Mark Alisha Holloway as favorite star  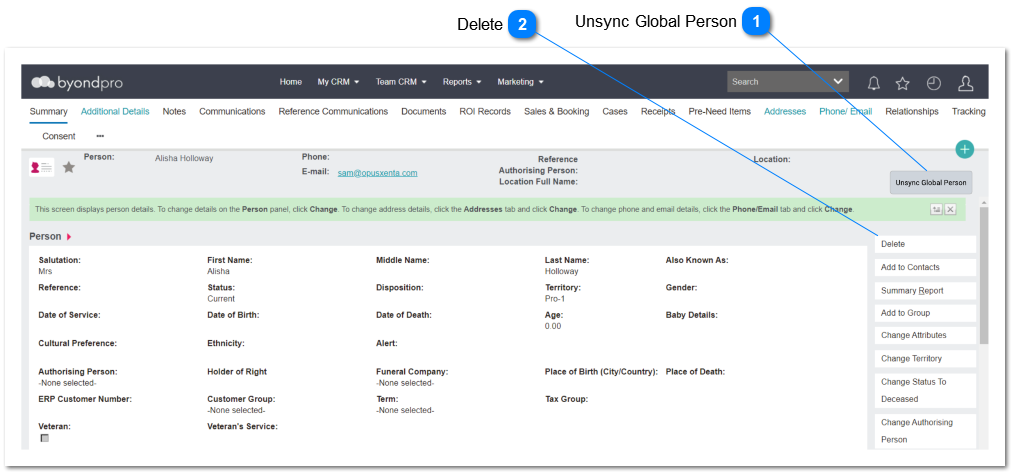tap(69, 167)
